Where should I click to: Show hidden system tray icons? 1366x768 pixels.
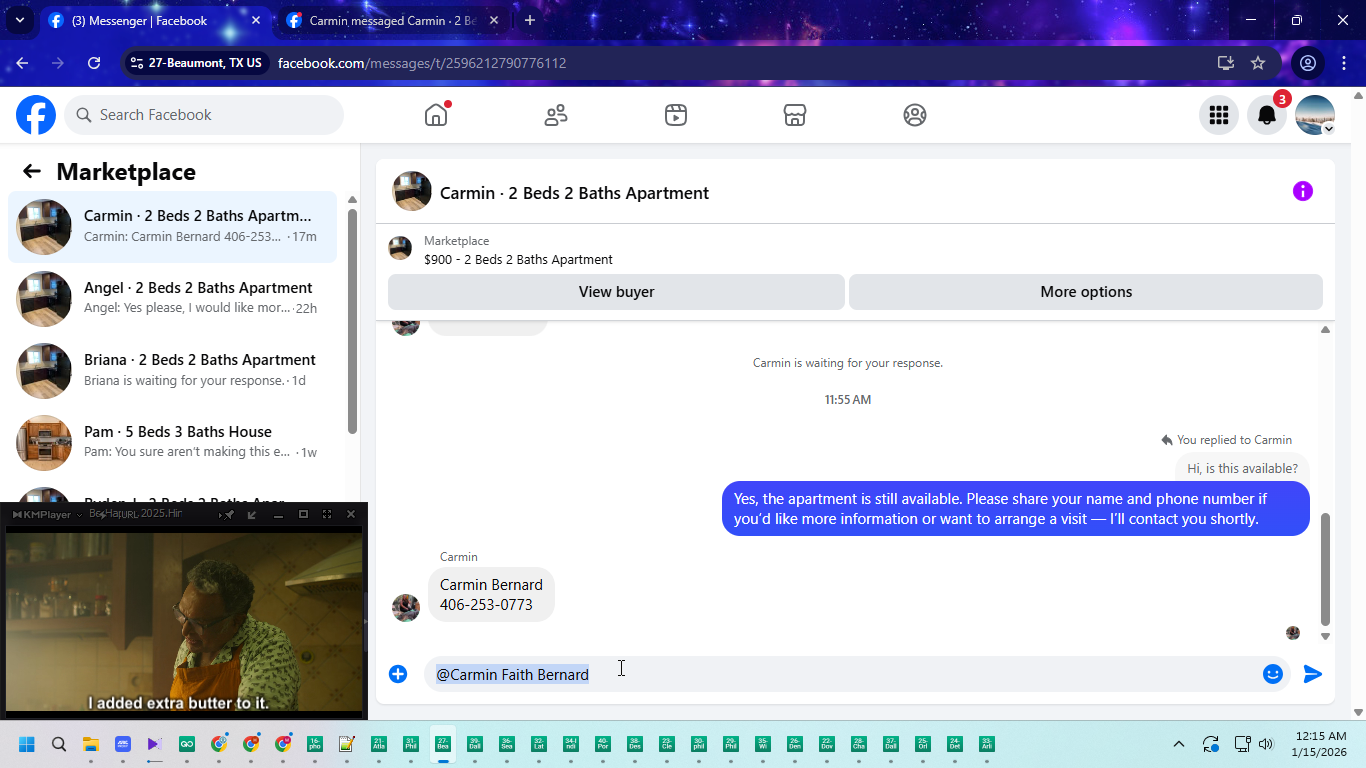[1179, 744]
